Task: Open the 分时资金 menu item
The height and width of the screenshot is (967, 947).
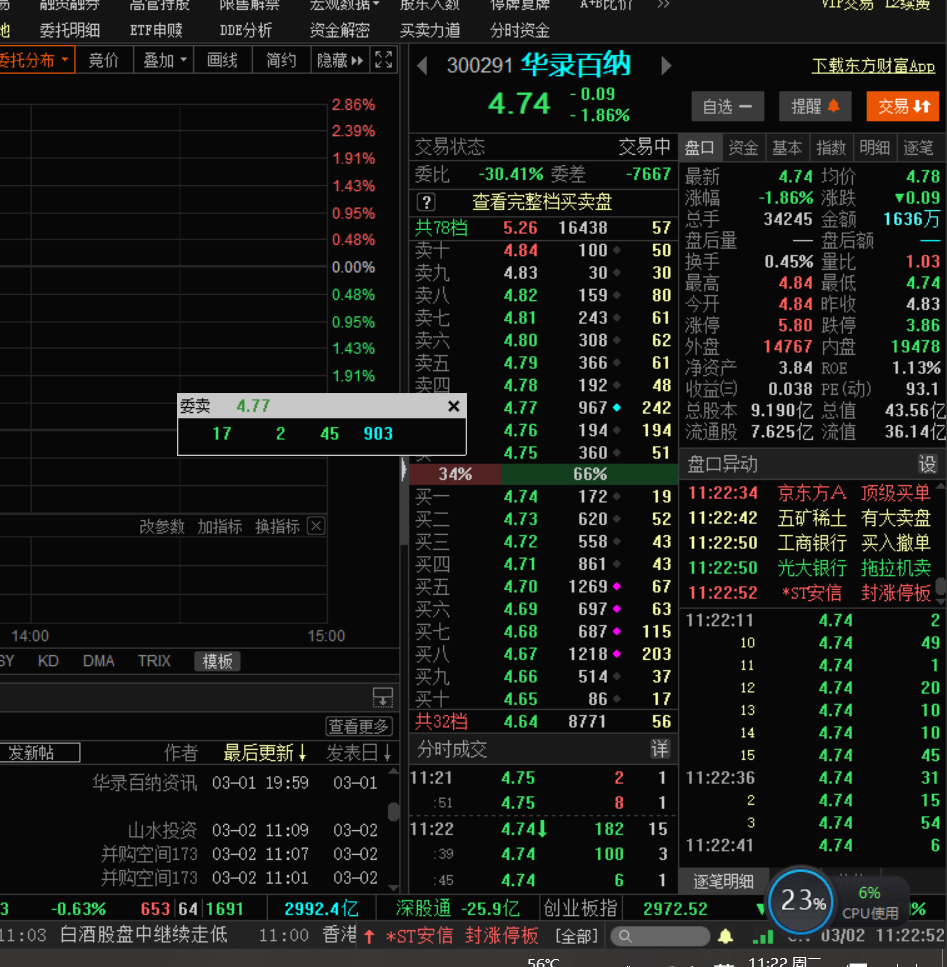Action: click(520, 30)
